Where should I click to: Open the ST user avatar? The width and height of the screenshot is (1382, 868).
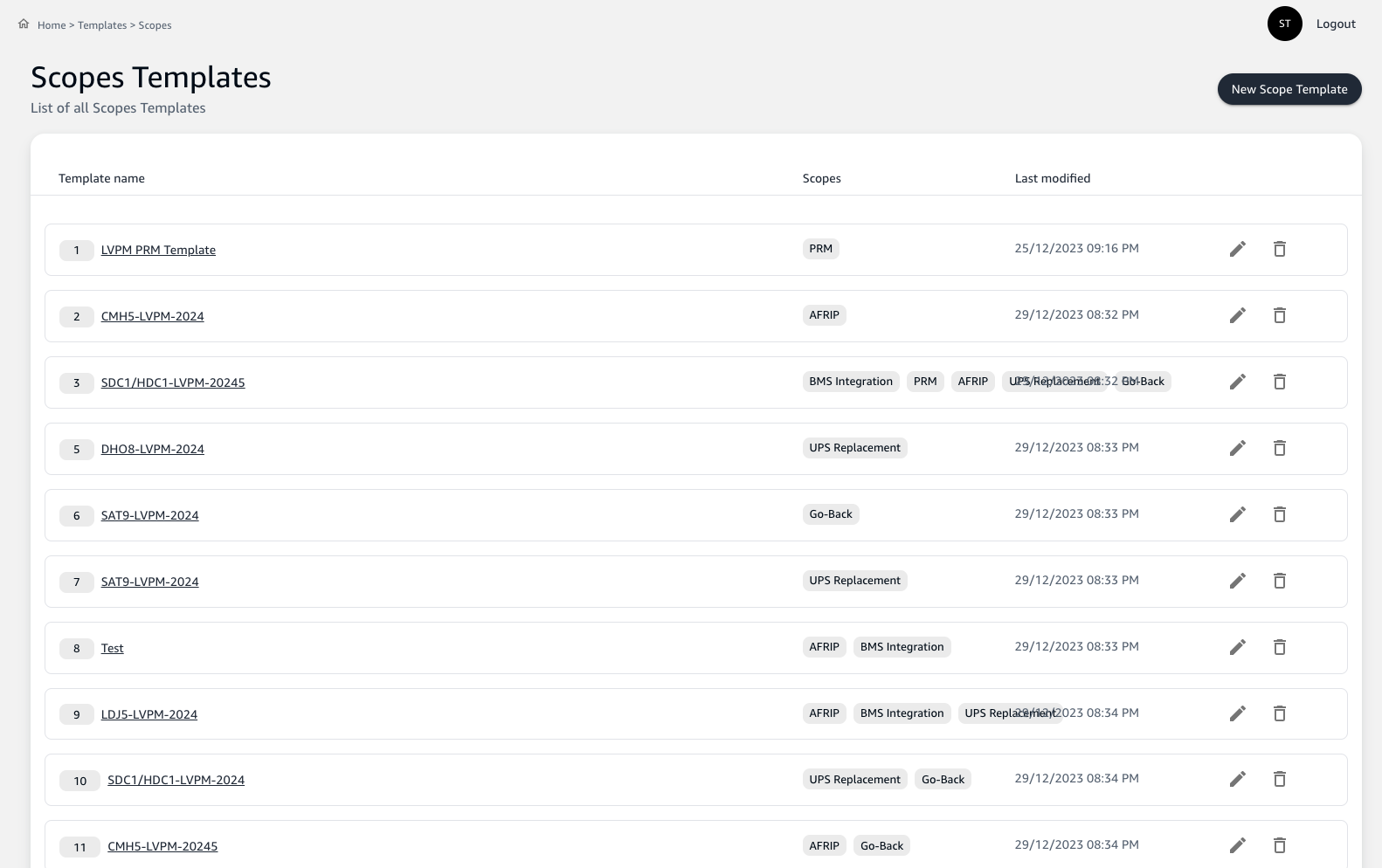pyautogui.click(x=1284, y=24)
